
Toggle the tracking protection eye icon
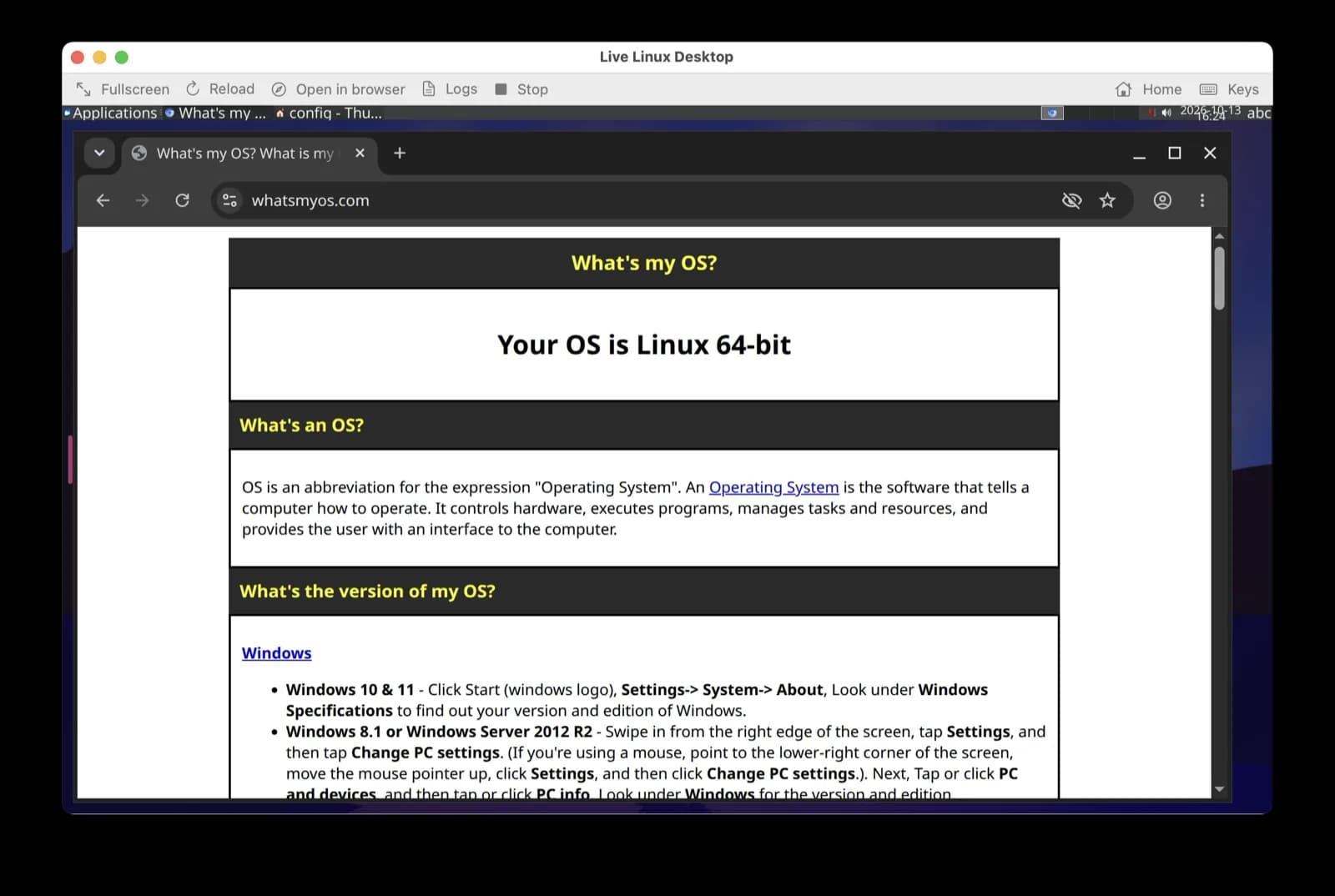(1071, 200)
